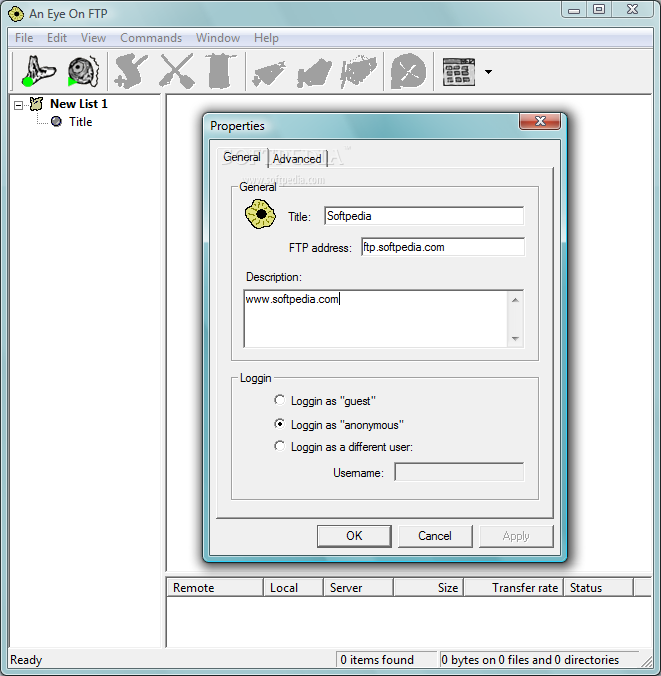Click the Description scrollbar down arrow
Image resolution: width=661 pixels, height=676 pixels.
[515, 339]
